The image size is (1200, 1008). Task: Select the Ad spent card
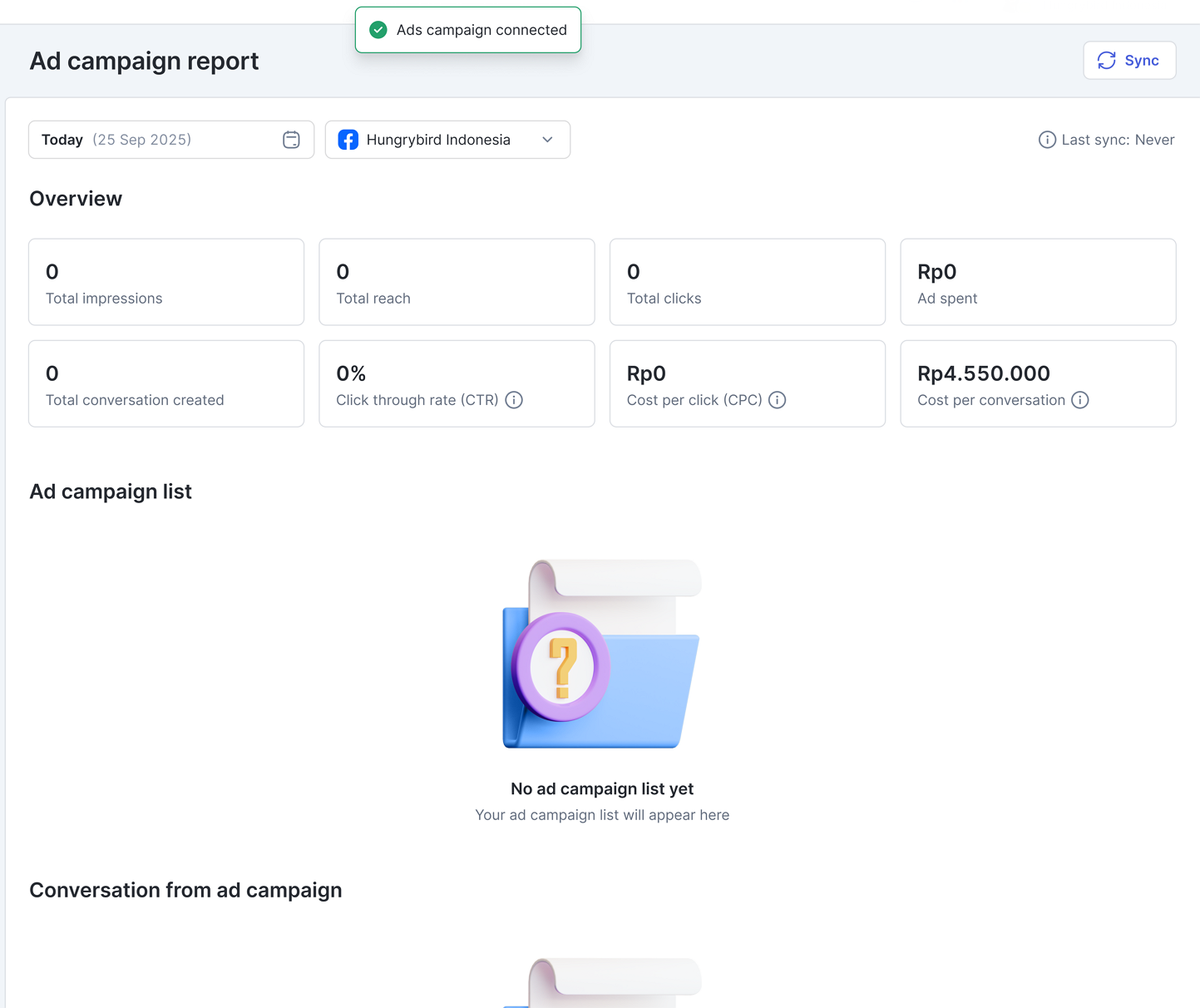pyautogui.click(x=1038, y=282)
